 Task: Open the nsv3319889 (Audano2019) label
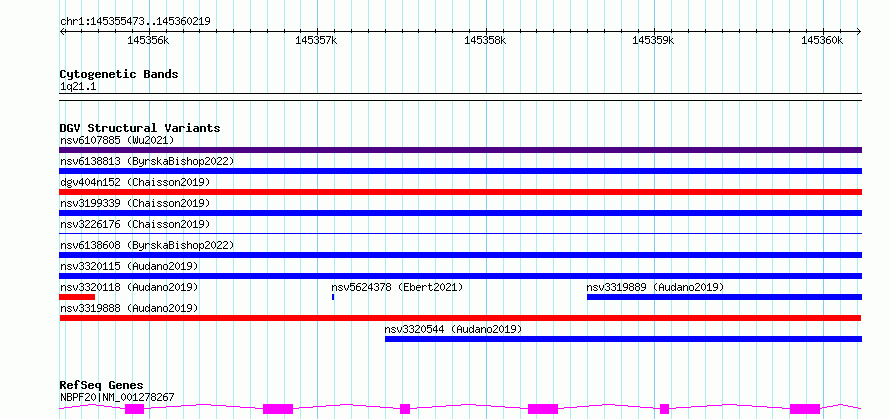(656, 287)
